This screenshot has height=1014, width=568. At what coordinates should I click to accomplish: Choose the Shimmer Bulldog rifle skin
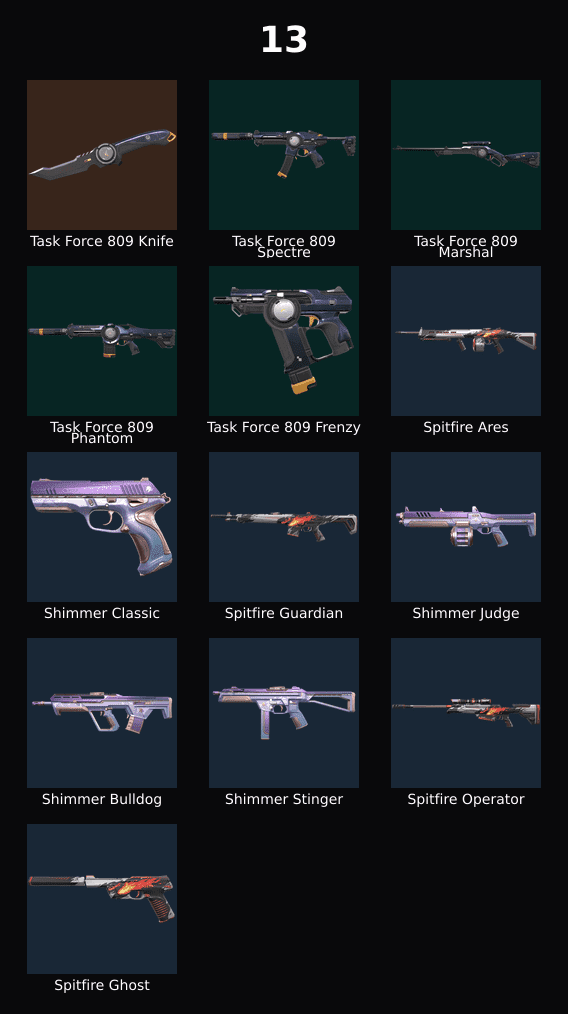coord(102,713)
